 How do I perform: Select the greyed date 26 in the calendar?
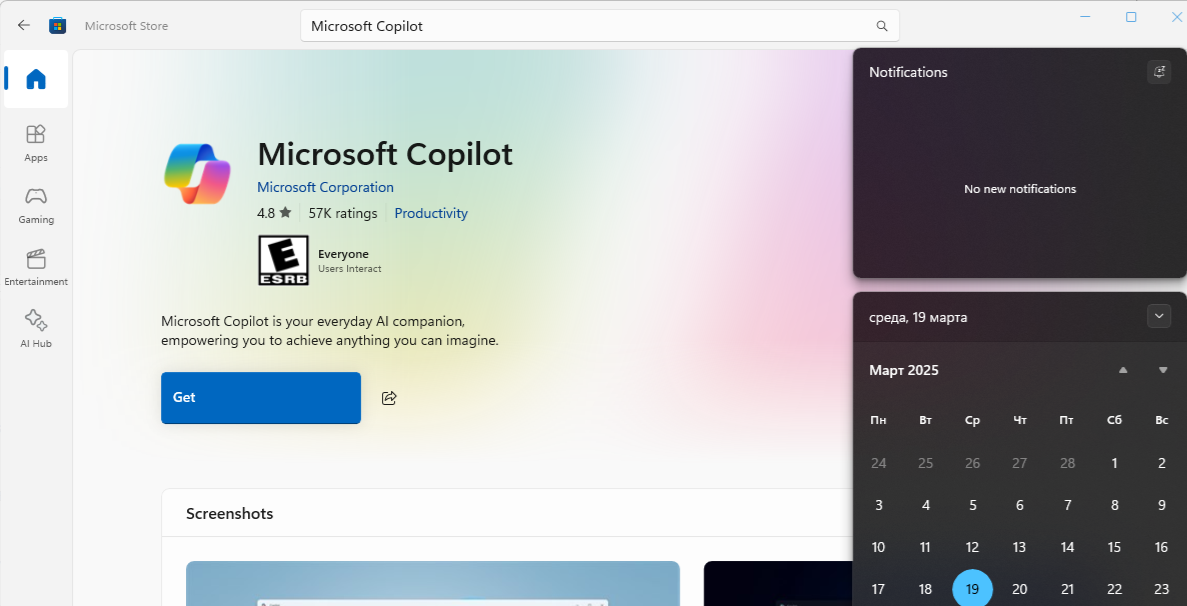[973, 463]
